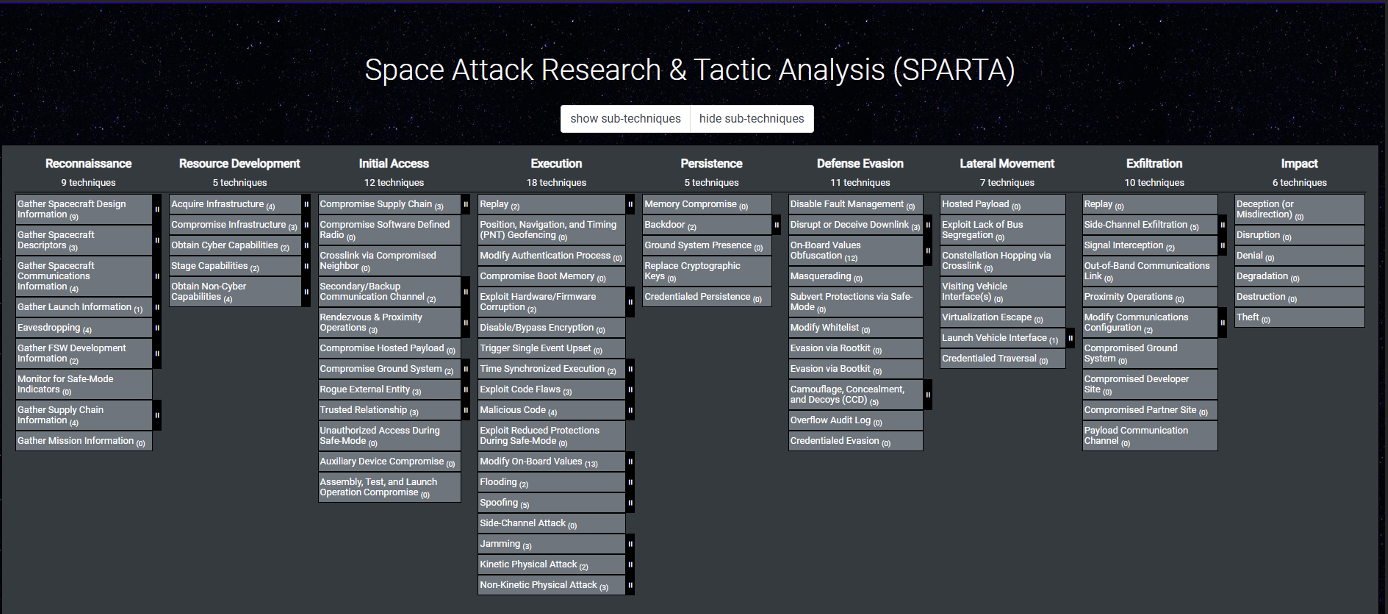Viewport: 1388px width, 614px height.
Task: Expand Stage Capabilities sub-techniques handle
Action: (306, 266)
